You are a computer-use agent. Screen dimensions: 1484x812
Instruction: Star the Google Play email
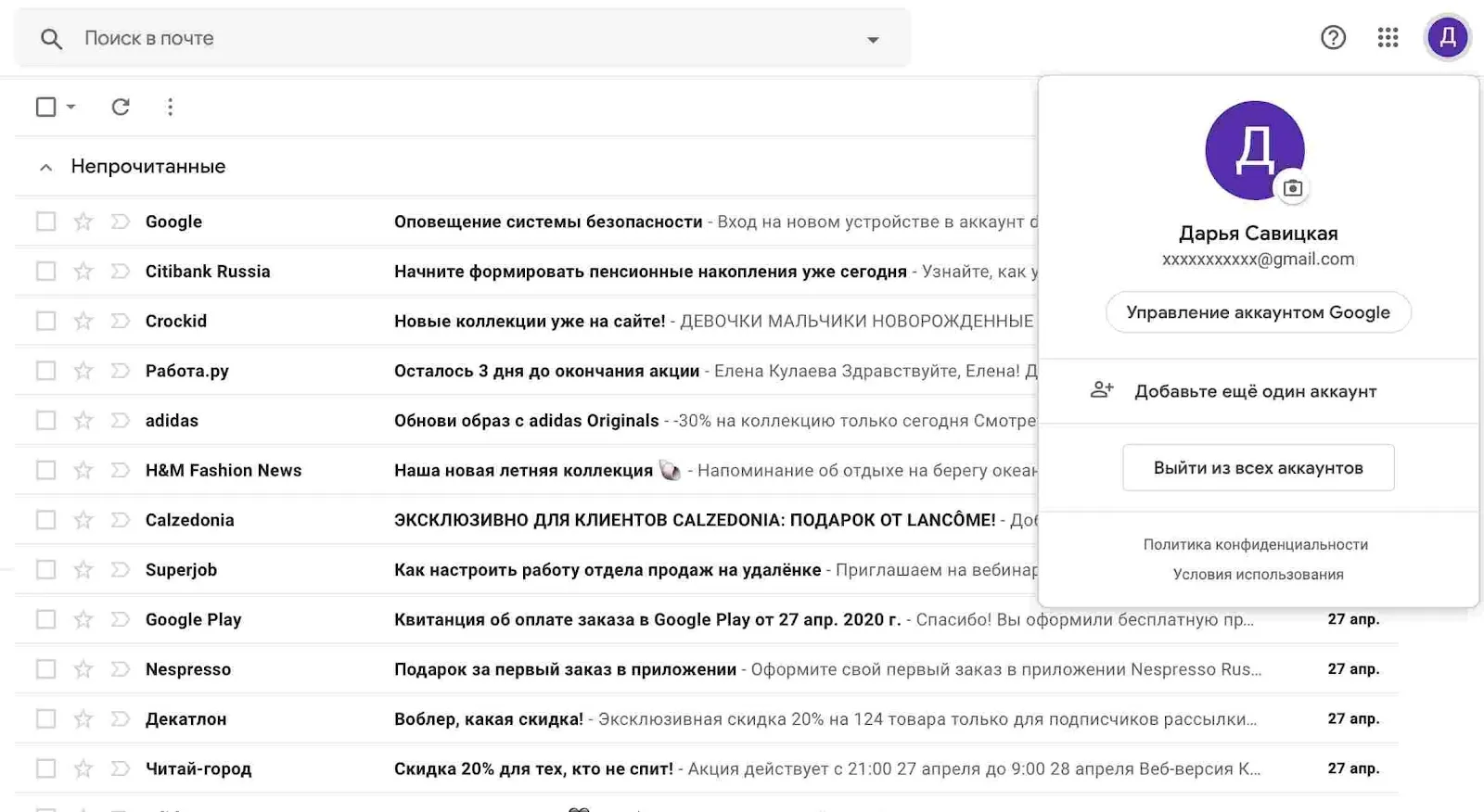coord(83,619)
